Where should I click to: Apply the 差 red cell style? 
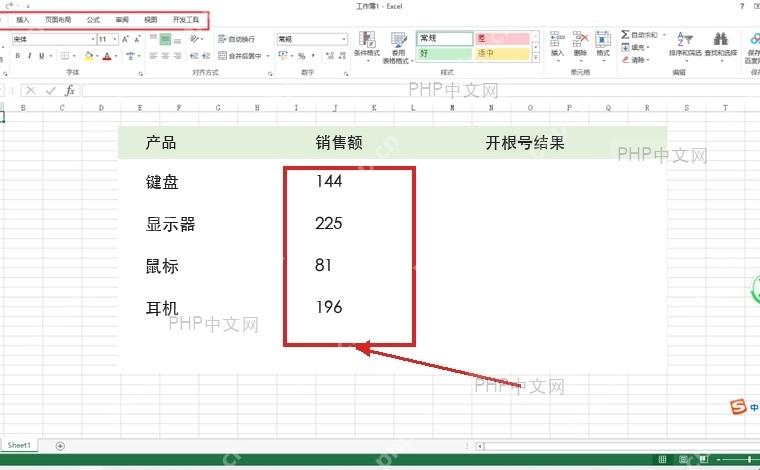pyautogui.click(x=502, y=38)
